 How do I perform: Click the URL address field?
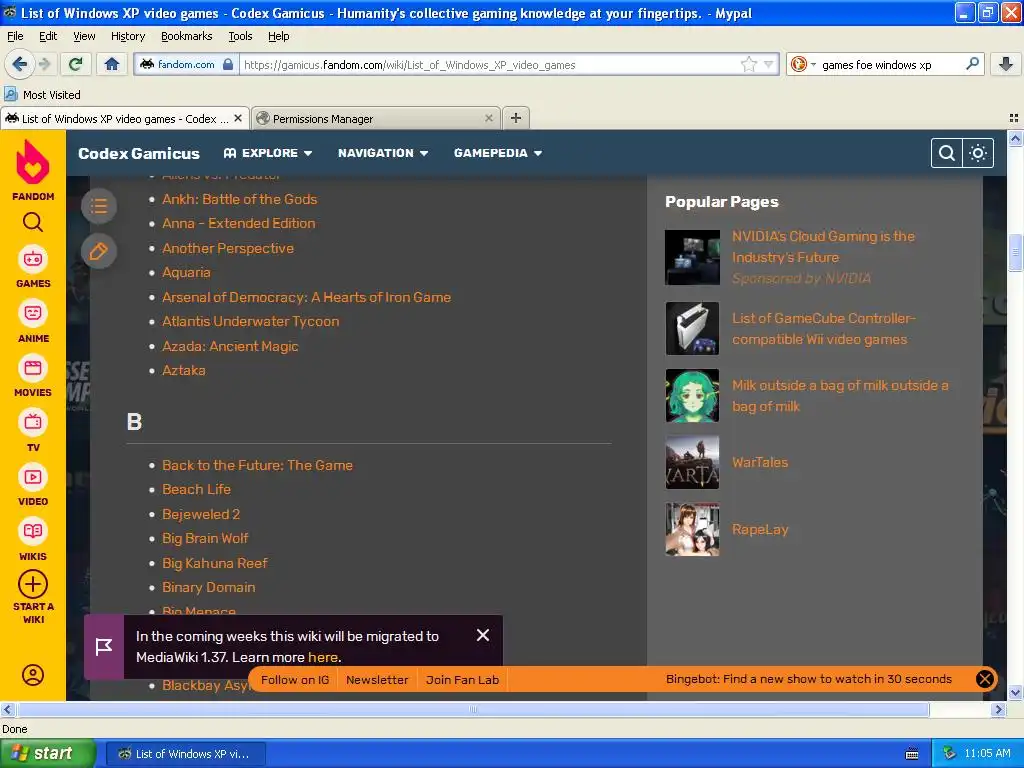[490, 64]
